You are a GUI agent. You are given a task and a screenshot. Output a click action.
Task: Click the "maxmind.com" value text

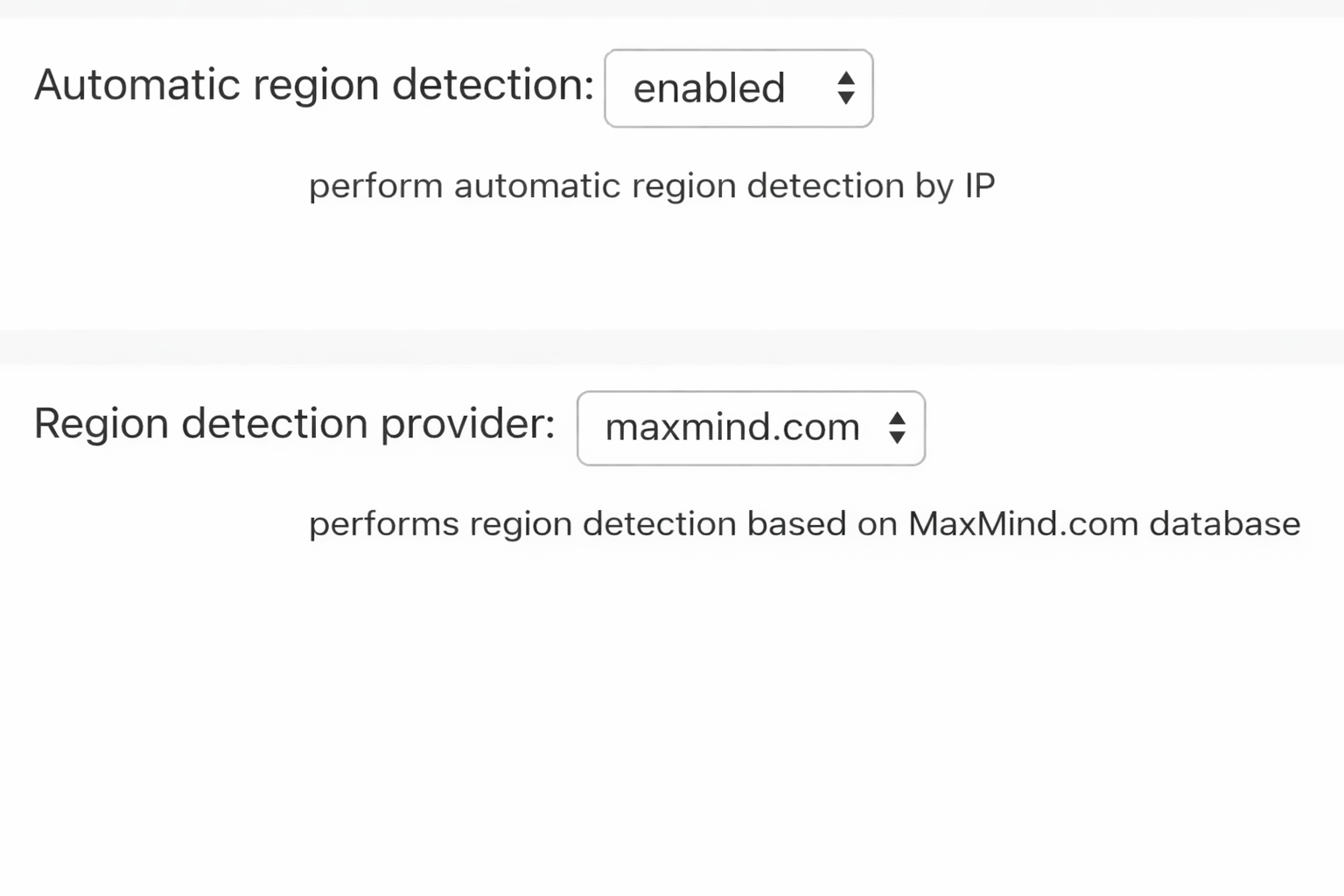click(732, 428)
